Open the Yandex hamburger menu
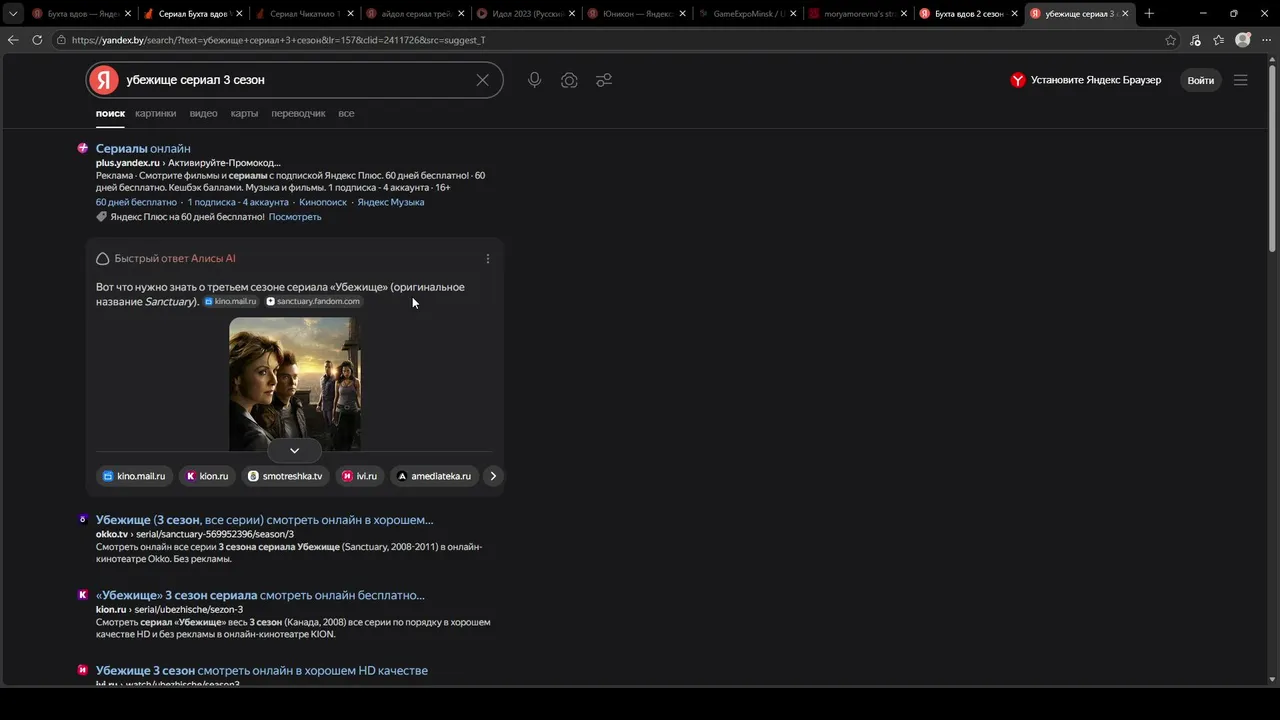Screen dimensions: 1280x720 pyautogui.click(x=1241, y=80)
